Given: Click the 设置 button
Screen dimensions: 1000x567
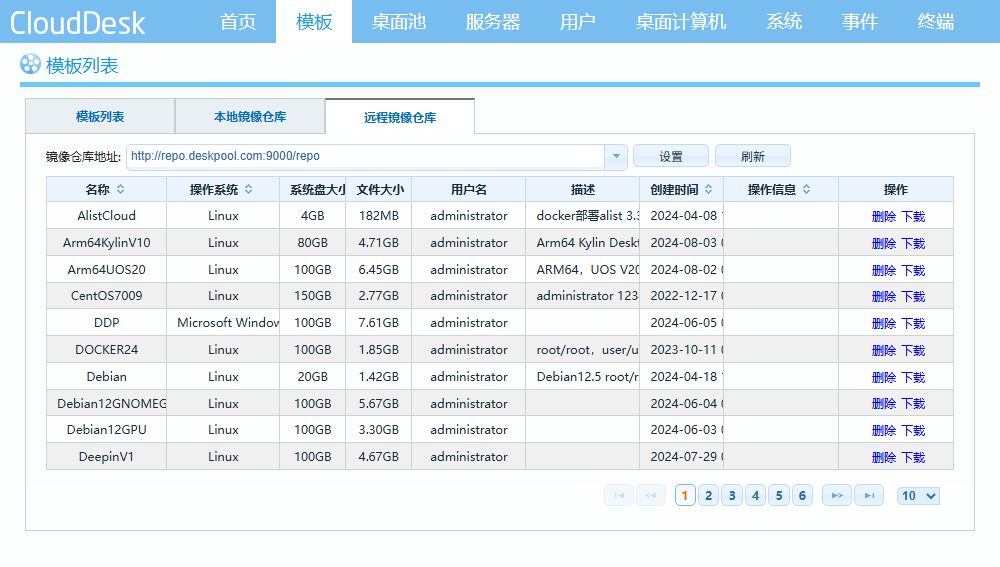Looking at the screenshot, I should point(671,156).
